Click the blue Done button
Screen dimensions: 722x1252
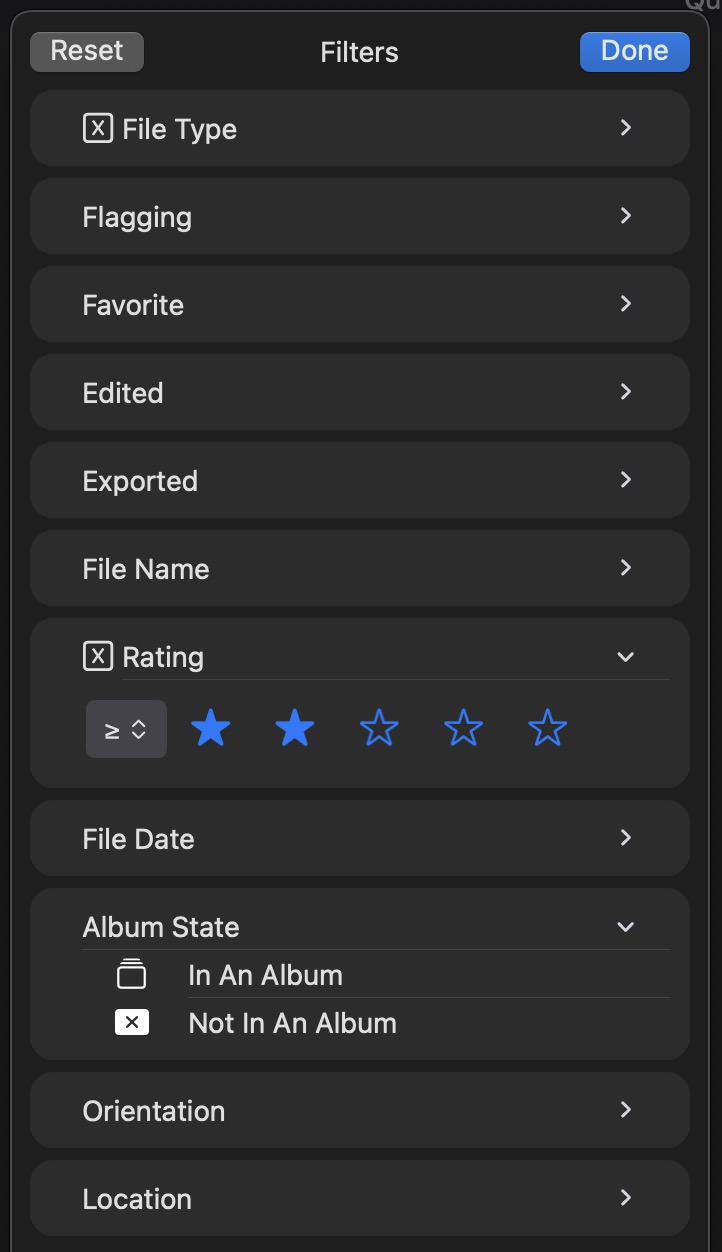pyautogui.click(x=634, y=51)
